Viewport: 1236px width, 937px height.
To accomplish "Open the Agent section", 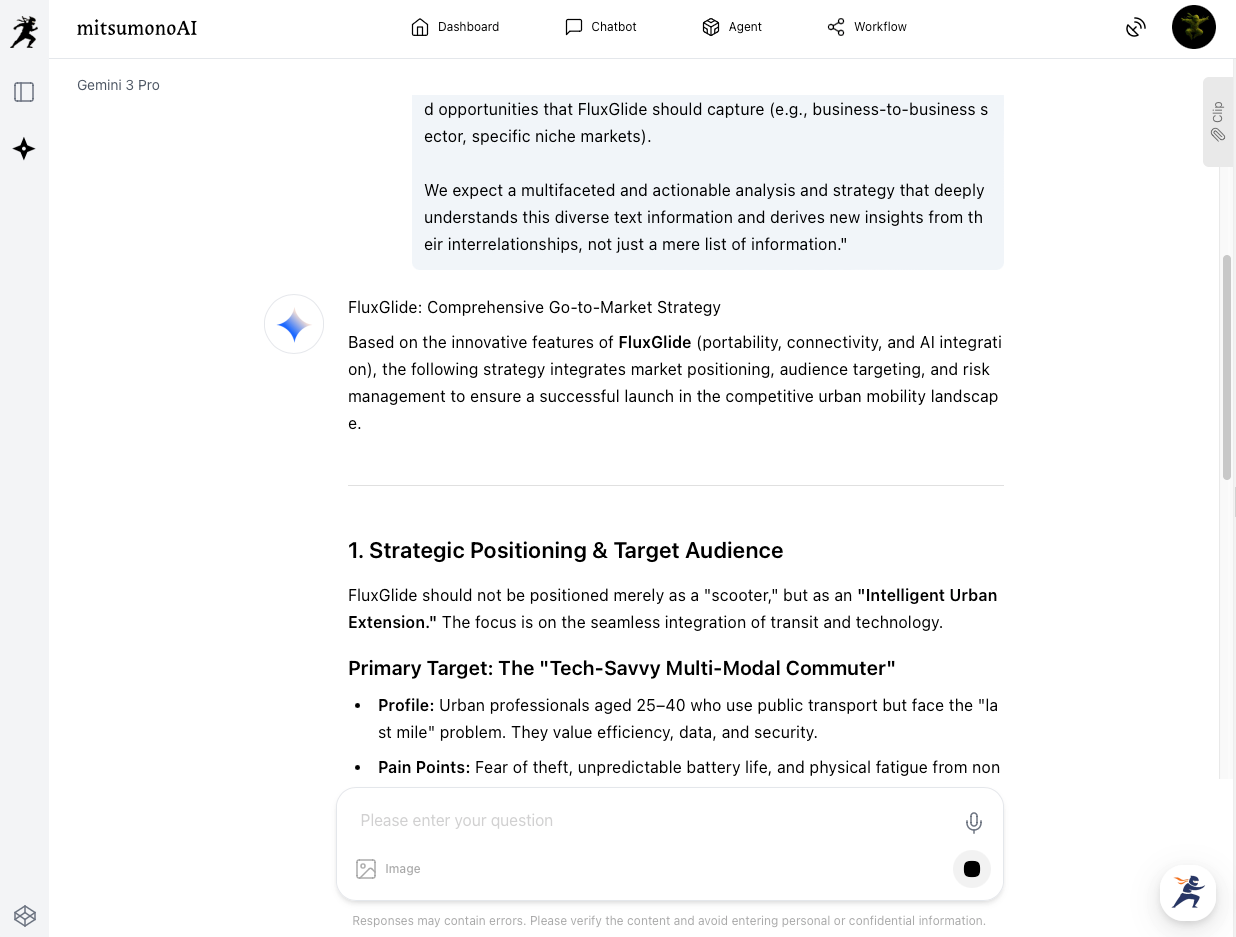I will point(732,27).
